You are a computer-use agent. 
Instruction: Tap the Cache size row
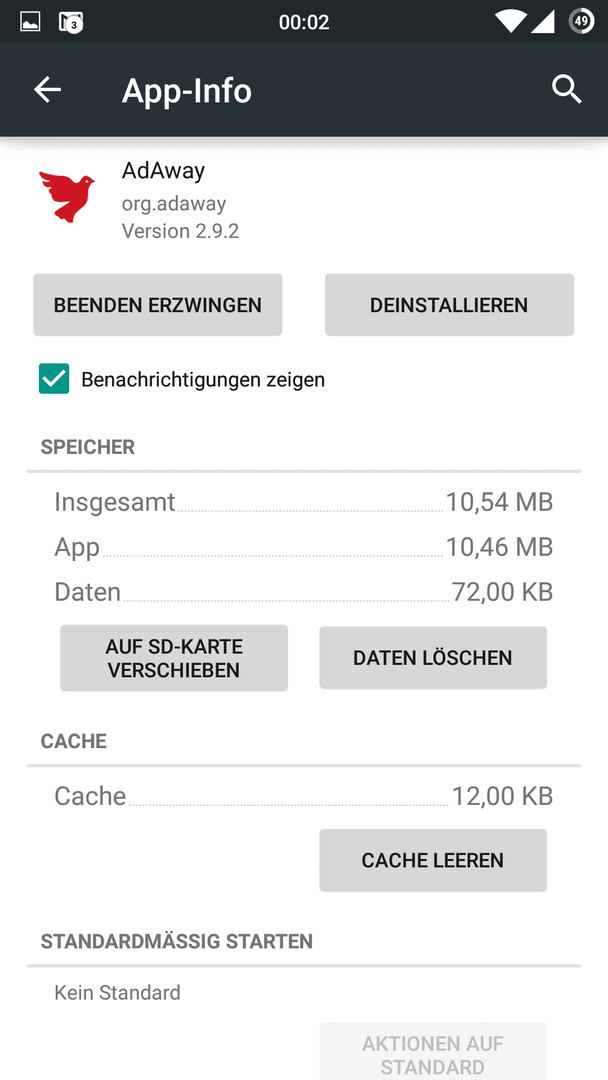304,796
